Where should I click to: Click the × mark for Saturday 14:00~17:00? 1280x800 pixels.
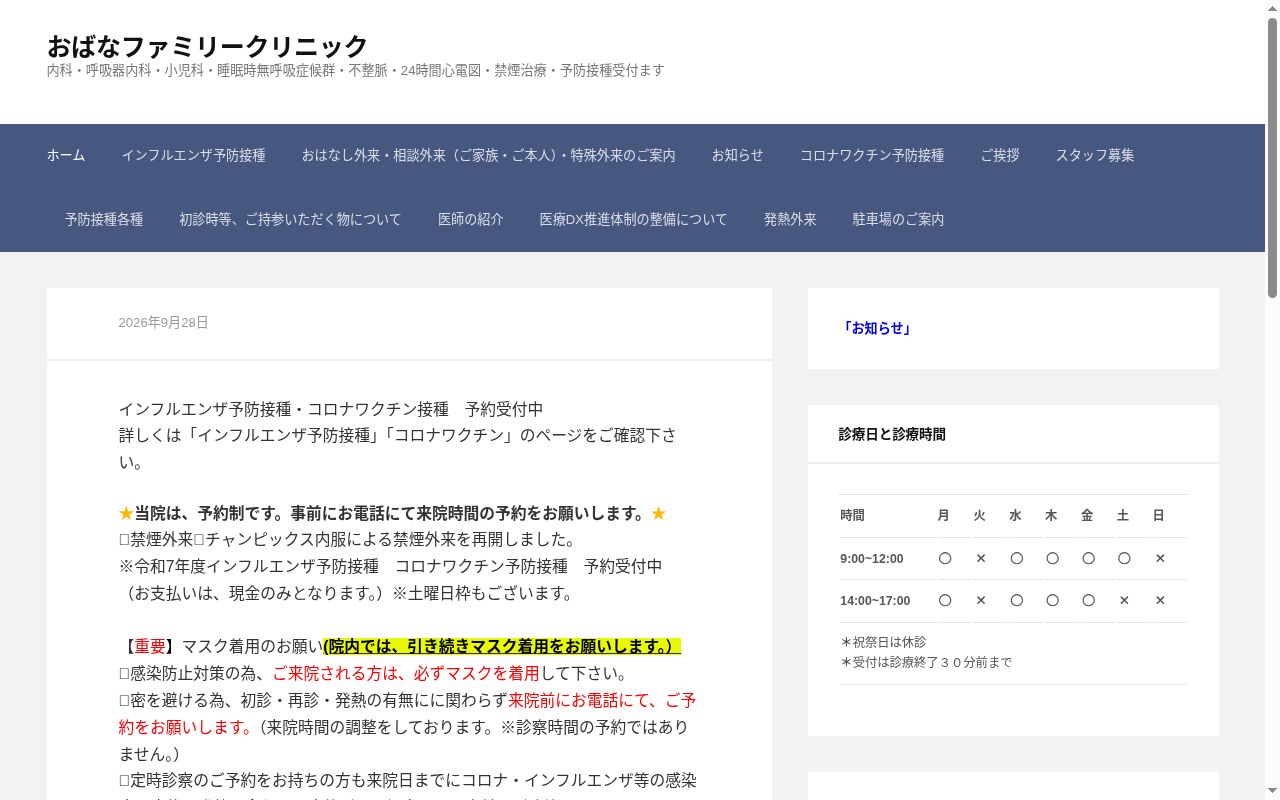pyautogui.click(x=1124, y=601)
